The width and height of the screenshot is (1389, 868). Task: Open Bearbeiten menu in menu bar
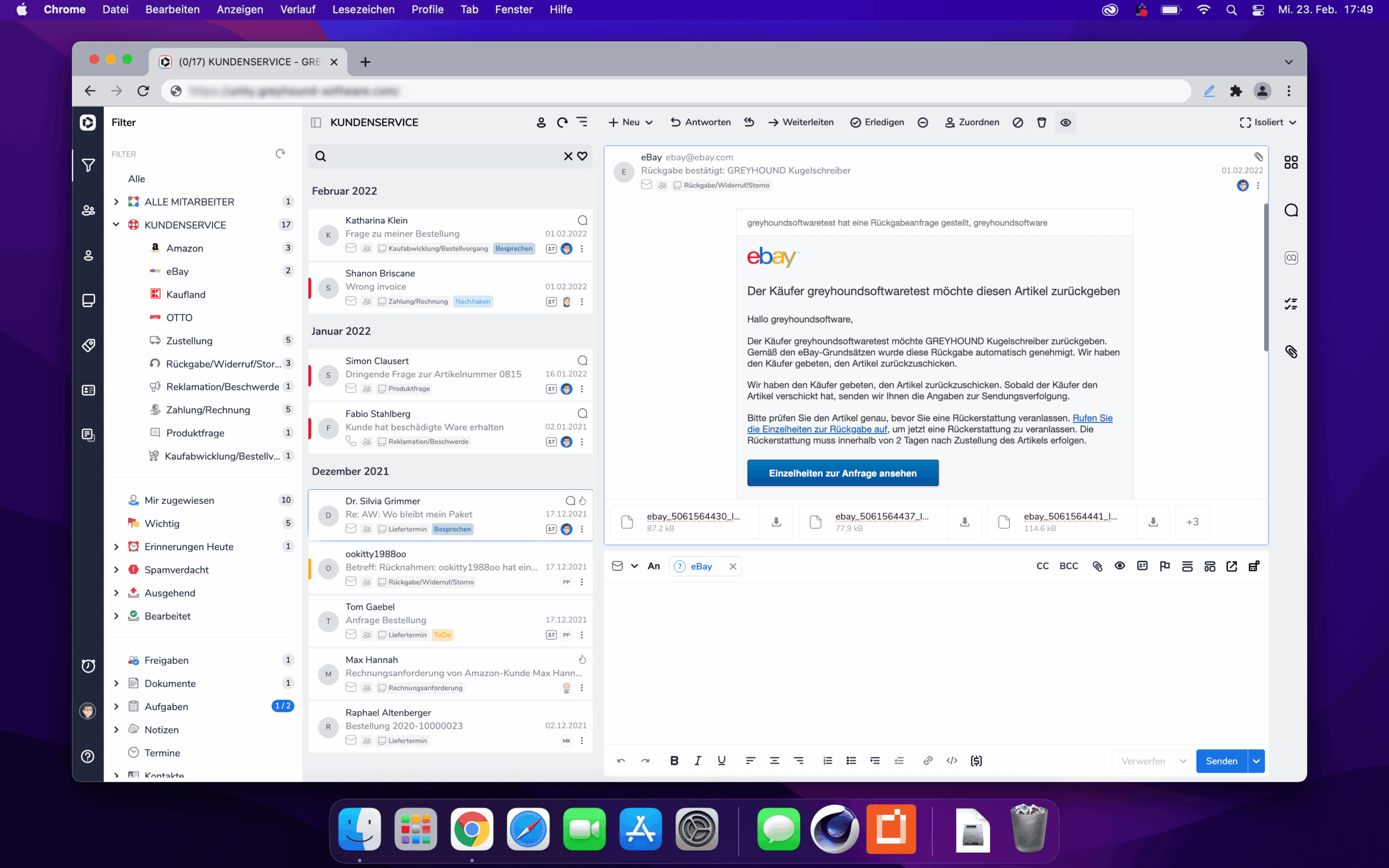(172, 10)
